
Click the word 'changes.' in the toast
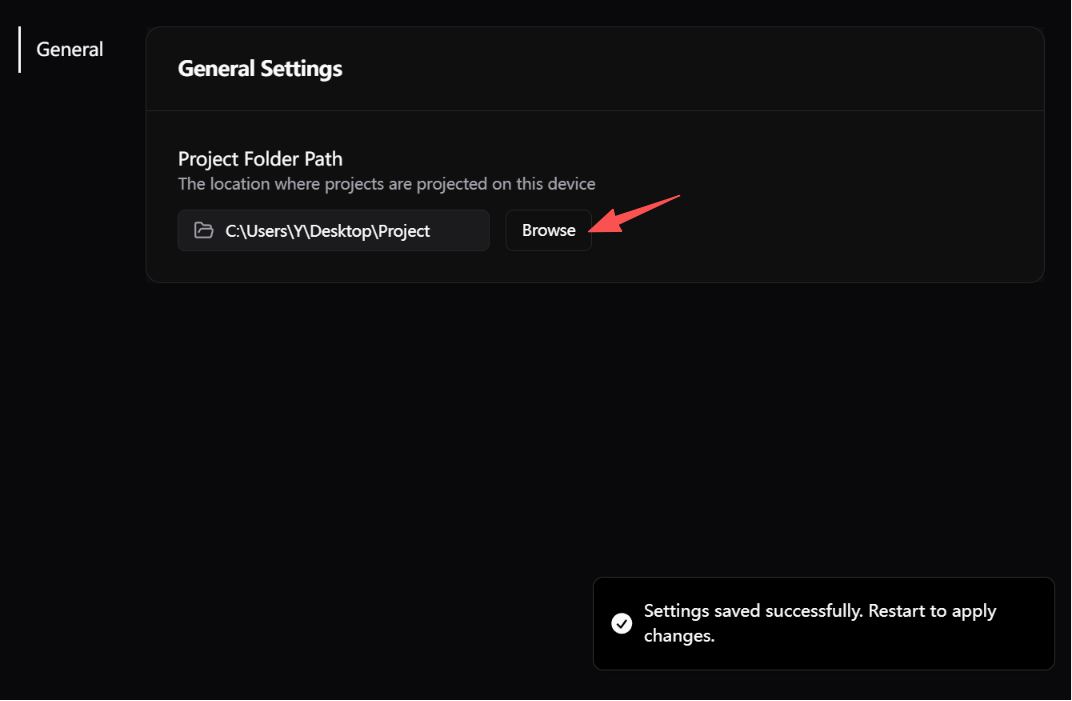coord(679,636)
